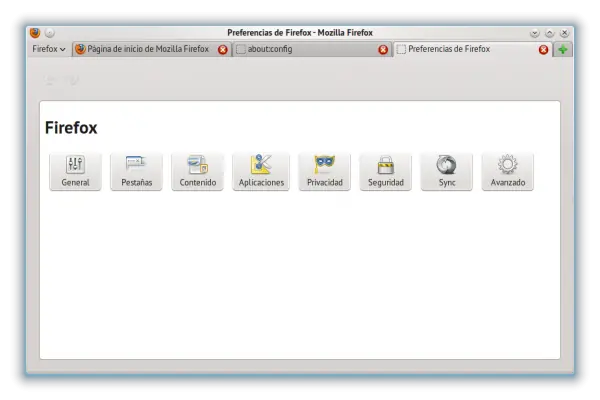Go to the Aplicaciones settings
Viewport: 600px width, 400px height.
pyautogui.click(x=261, y=171)
